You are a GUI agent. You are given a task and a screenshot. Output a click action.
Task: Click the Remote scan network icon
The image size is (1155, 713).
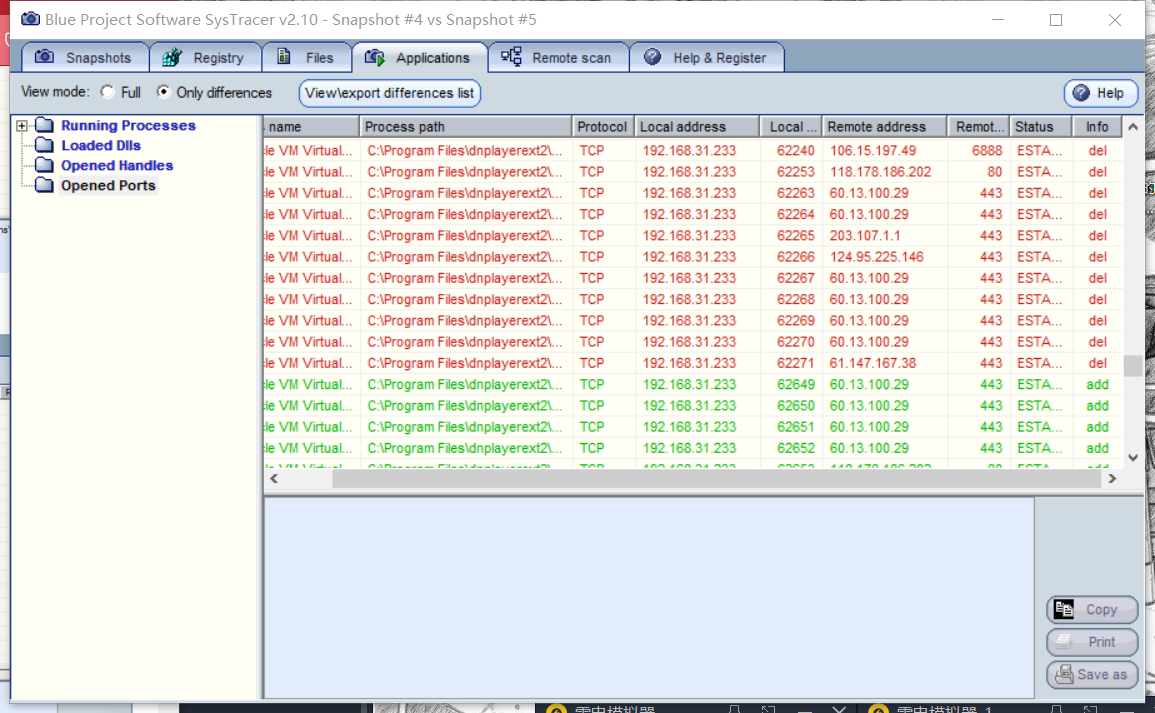511,57
